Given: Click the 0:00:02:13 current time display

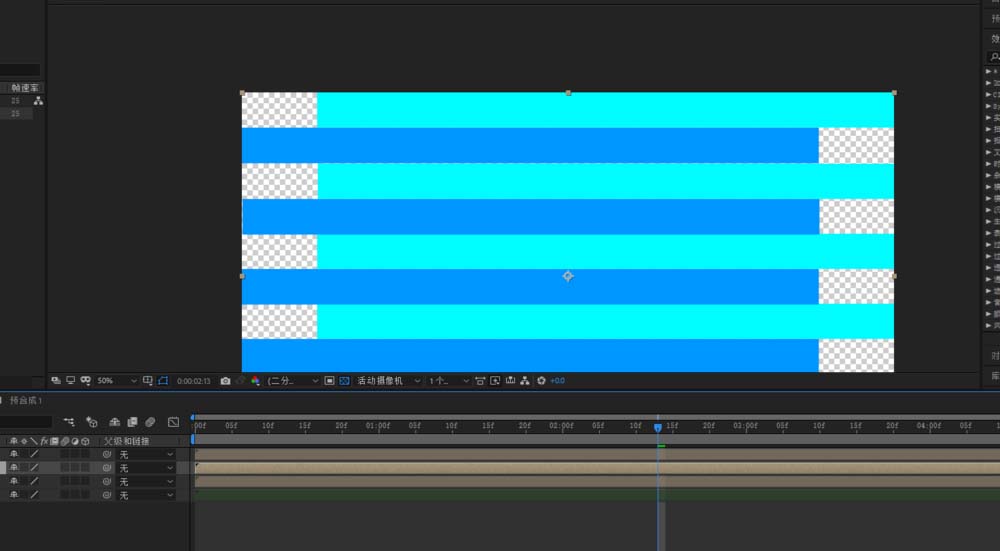Looking at the screenshot, I should coord(194,381).
